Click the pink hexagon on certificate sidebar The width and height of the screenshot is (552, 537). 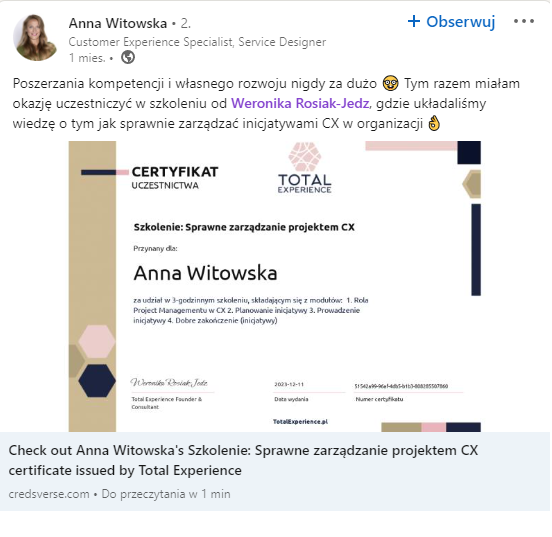[x=96, y=341]
